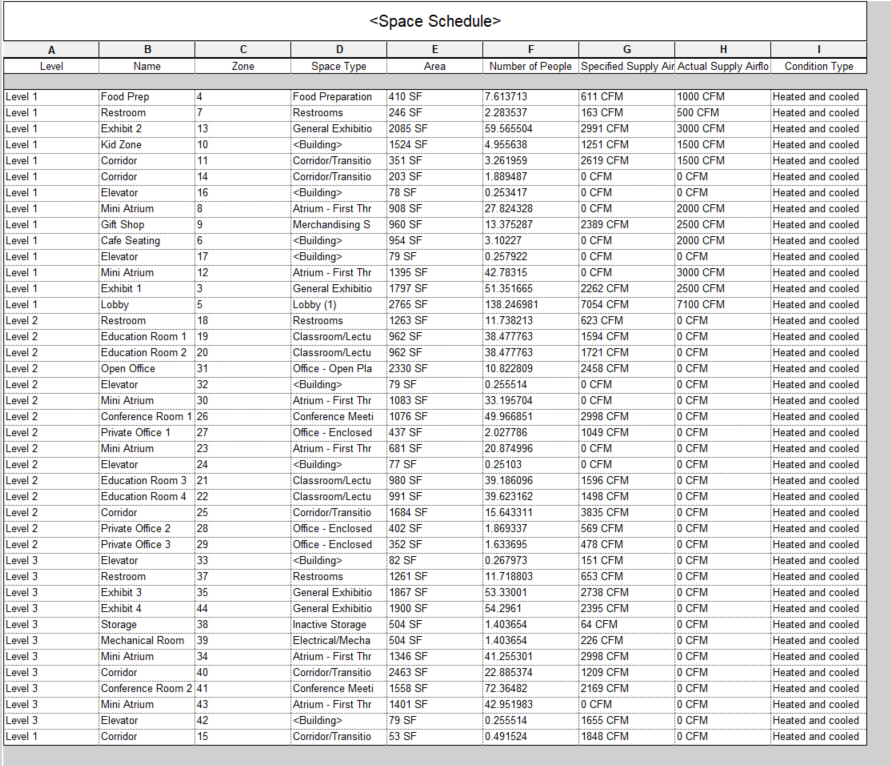
Task: Click the Condition Type heading
Action: point(819,66)
